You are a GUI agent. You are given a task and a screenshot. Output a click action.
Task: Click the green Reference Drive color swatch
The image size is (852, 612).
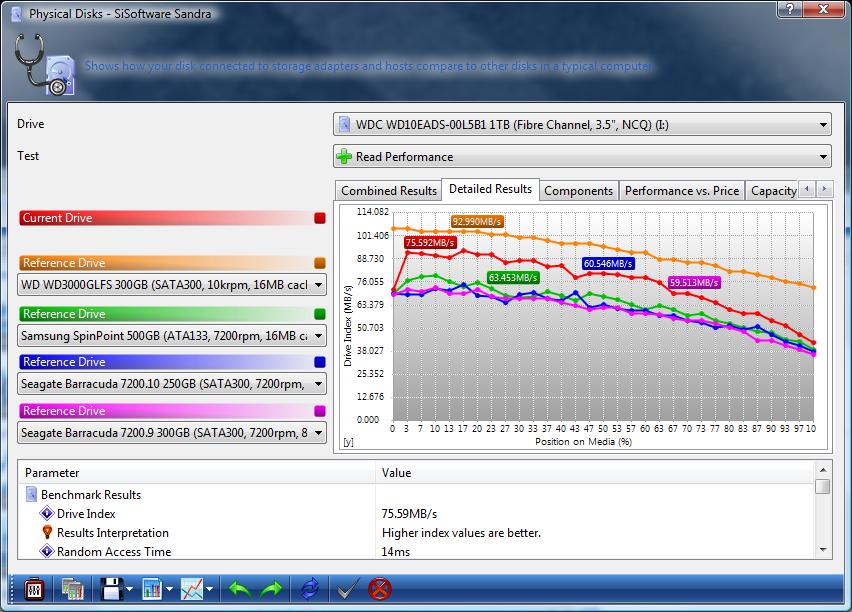pyautogui.click(x=320, y=314)
